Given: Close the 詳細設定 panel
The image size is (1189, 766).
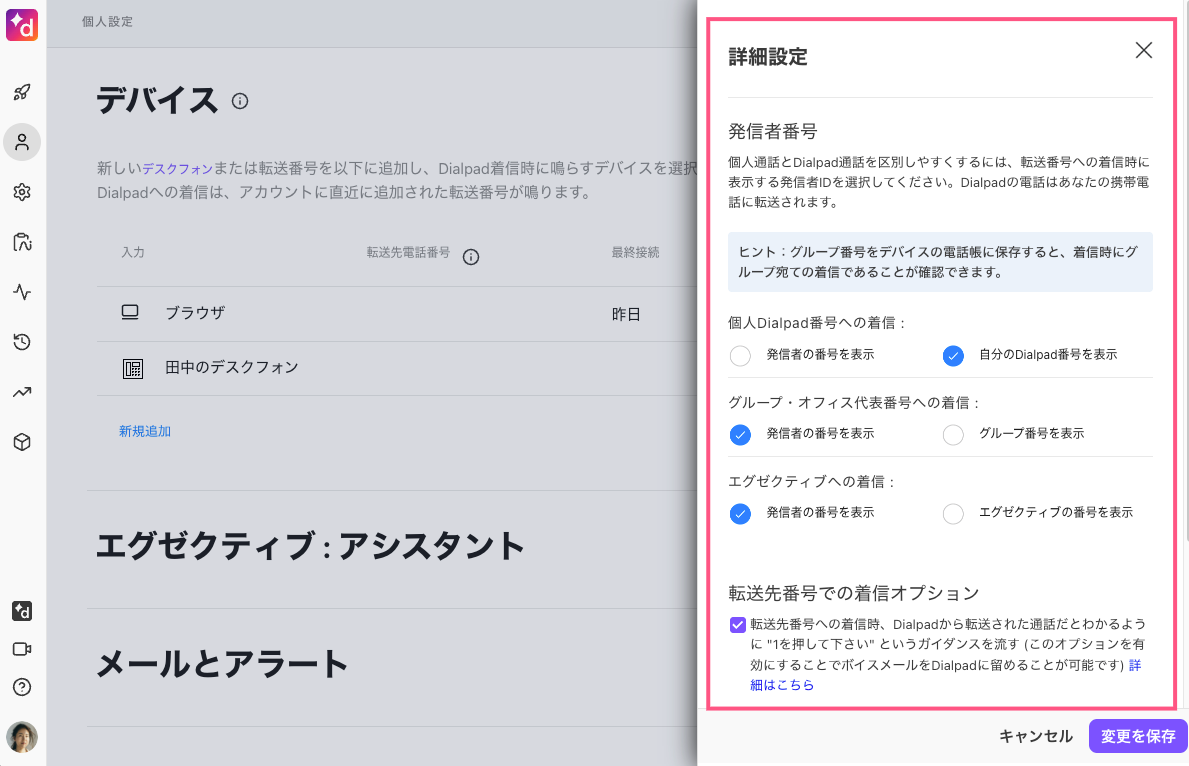Looking at the screenshot, I should (1143, 50).
